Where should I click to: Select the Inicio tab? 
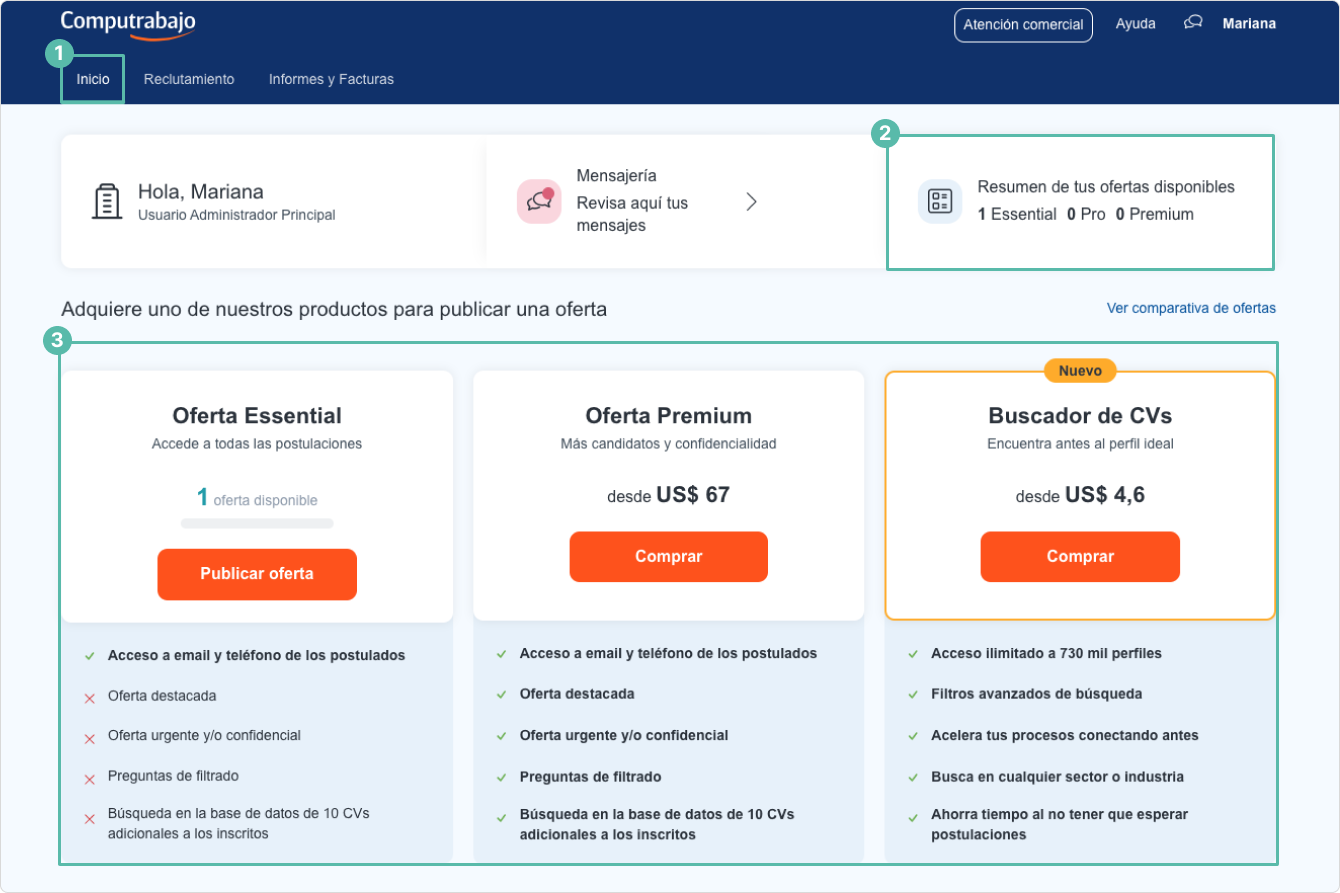[x=91, y=78]
